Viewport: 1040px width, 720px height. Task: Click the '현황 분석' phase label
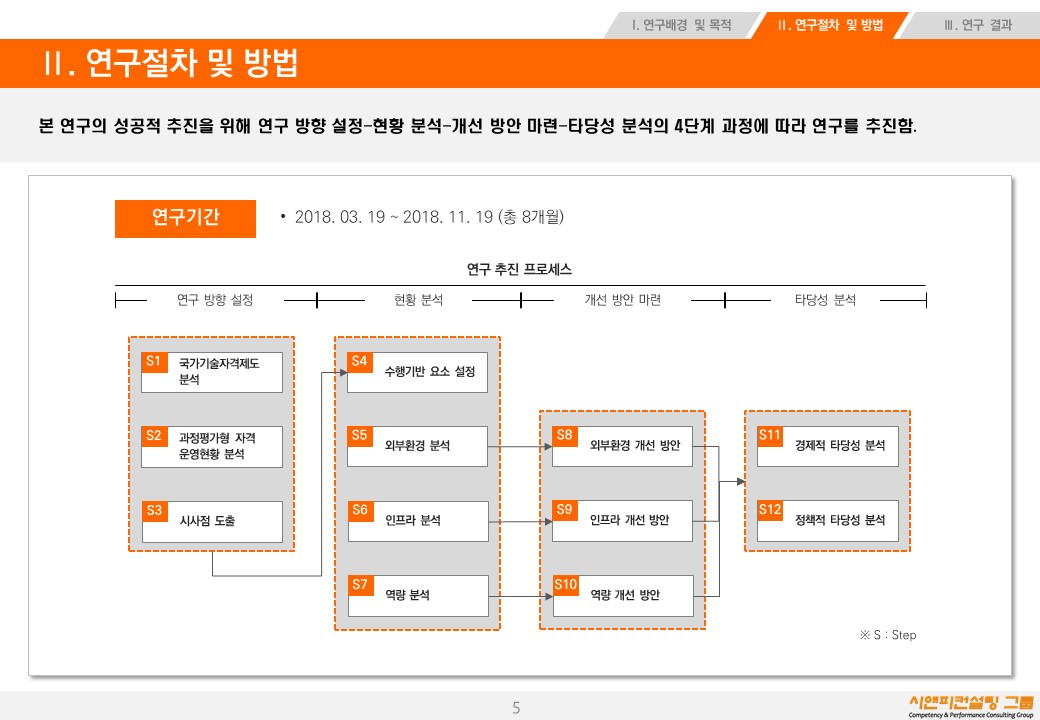[419, 300]
